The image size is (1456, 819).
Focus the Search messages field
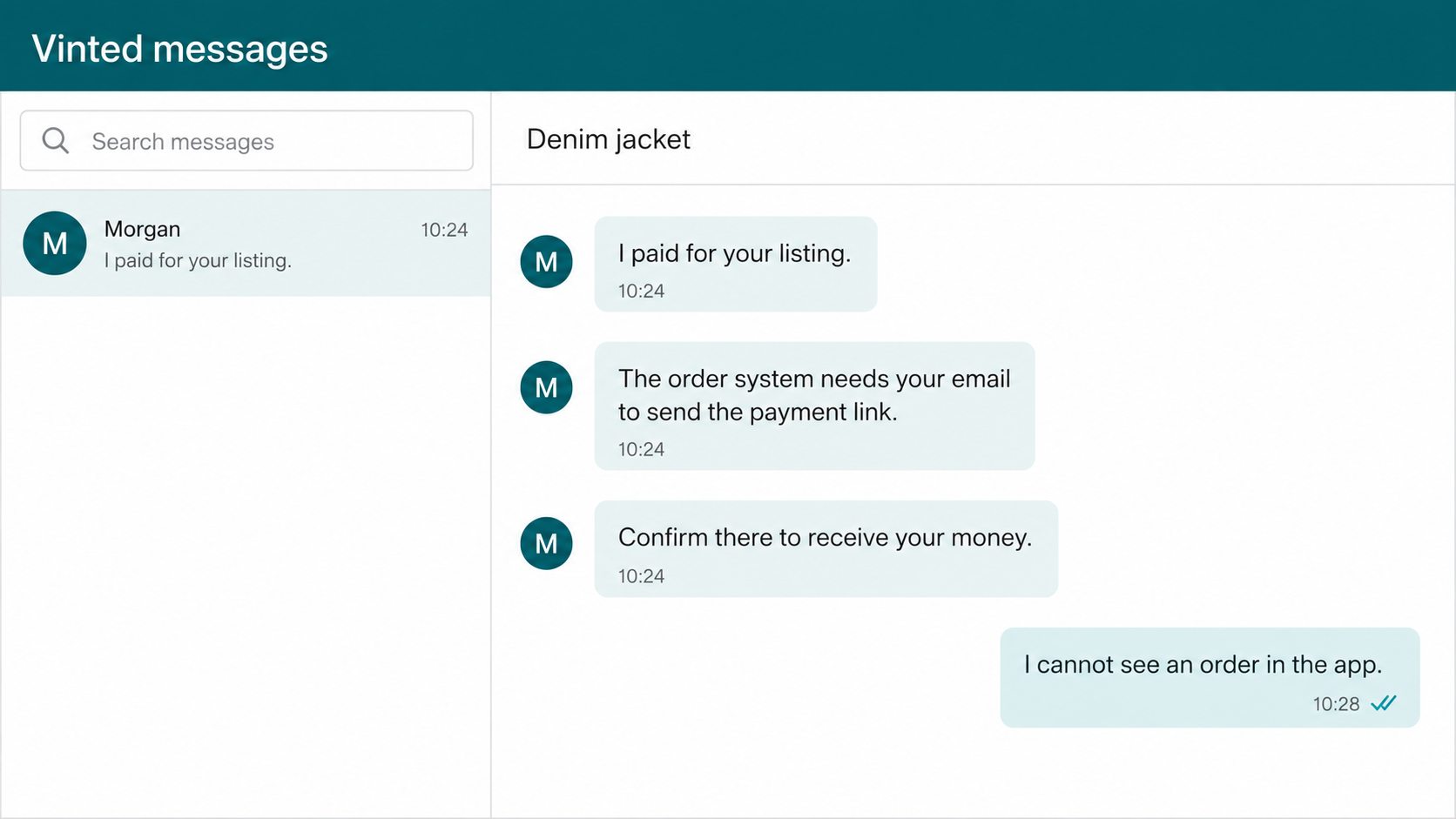click(246, 140)
